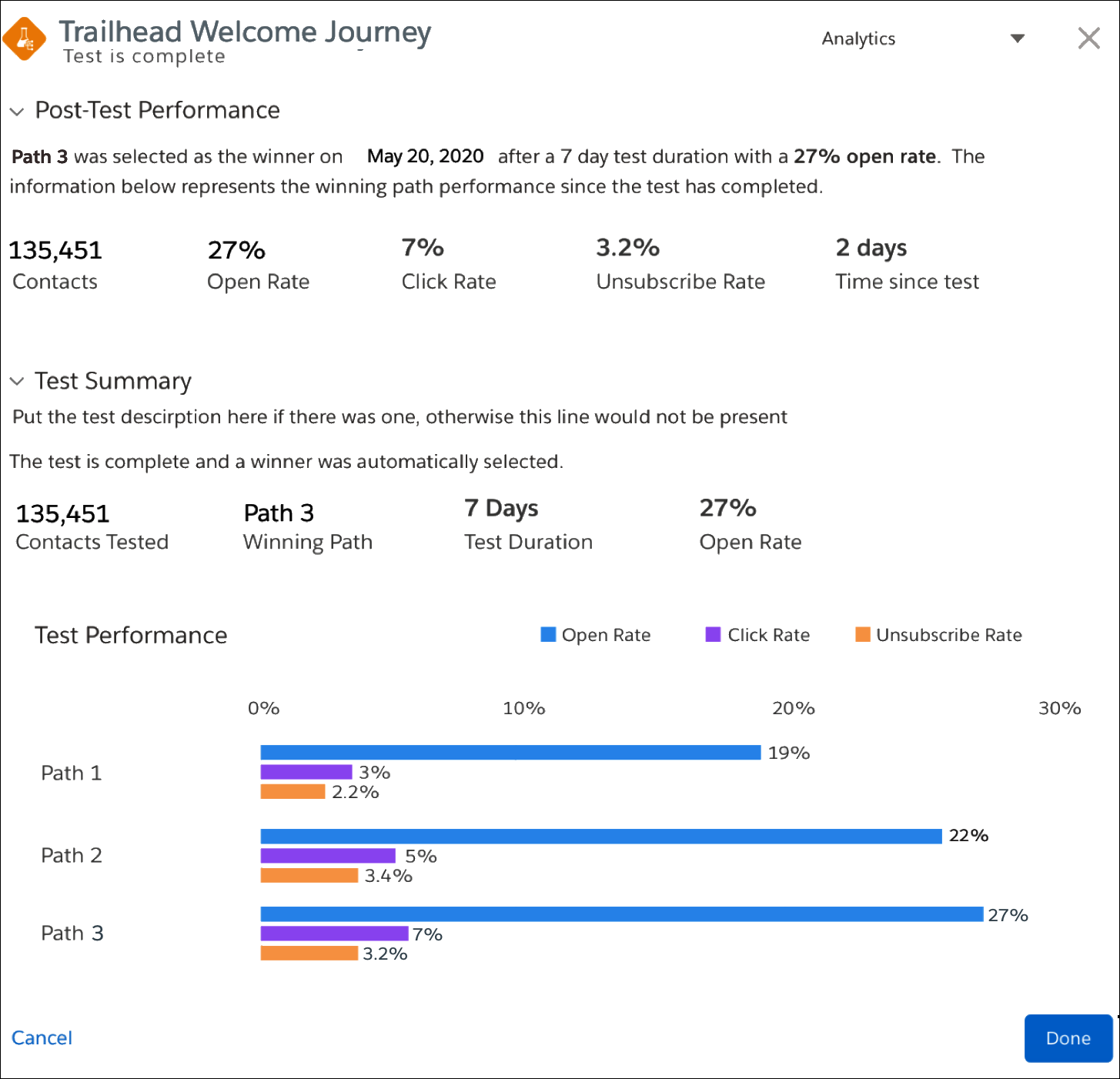Viewport: 1120px width, 1079px height.
Task: Click the 'Unsubscribe Rate' metric label
Action: (x=681, y=282)
